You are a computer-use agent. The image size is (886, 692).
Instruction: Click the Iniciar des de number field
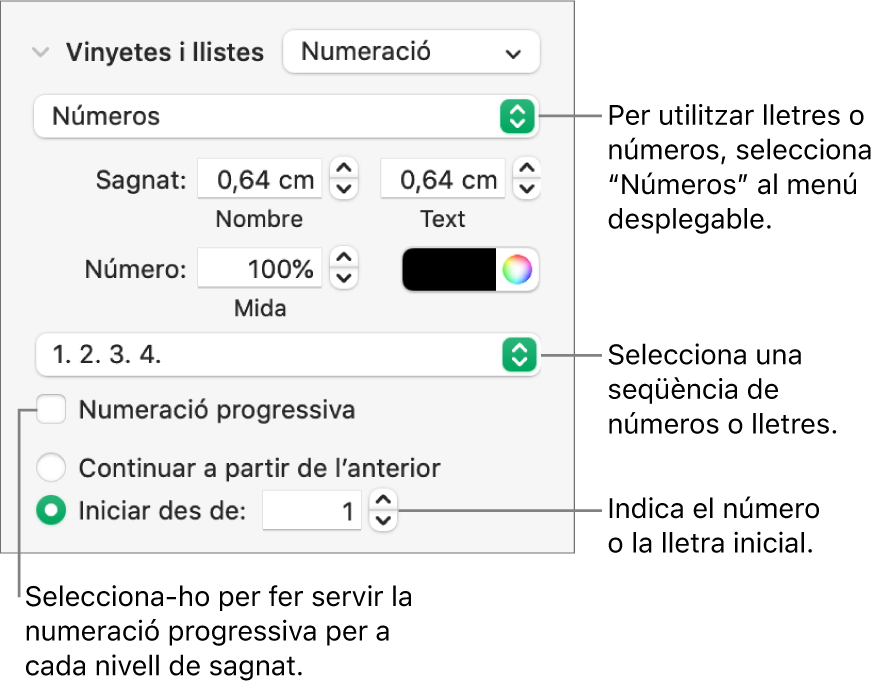point(311,512)
